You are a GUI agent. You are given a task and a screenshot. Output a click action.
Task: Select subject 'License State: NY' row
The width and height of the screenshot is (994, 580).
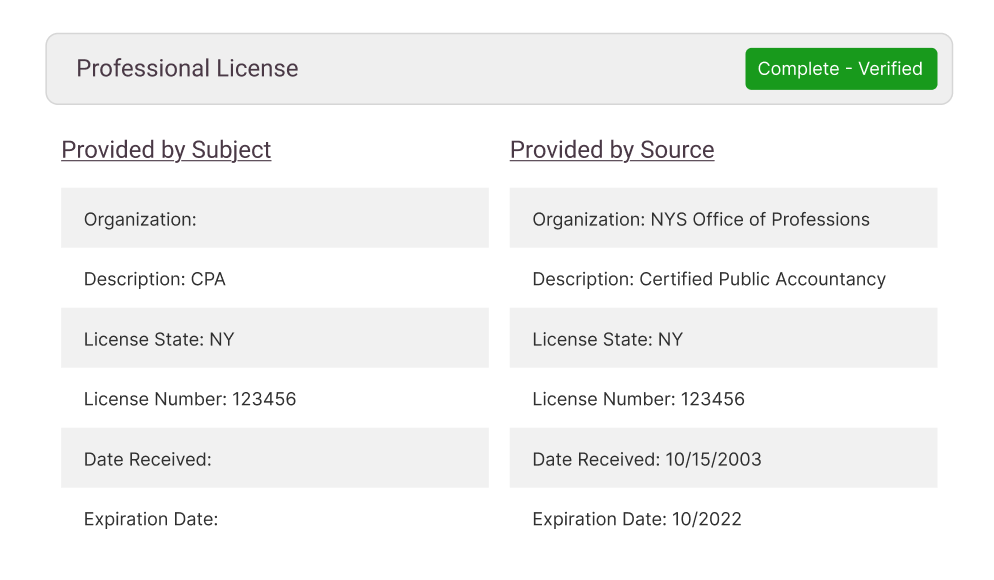coord(274,338)
